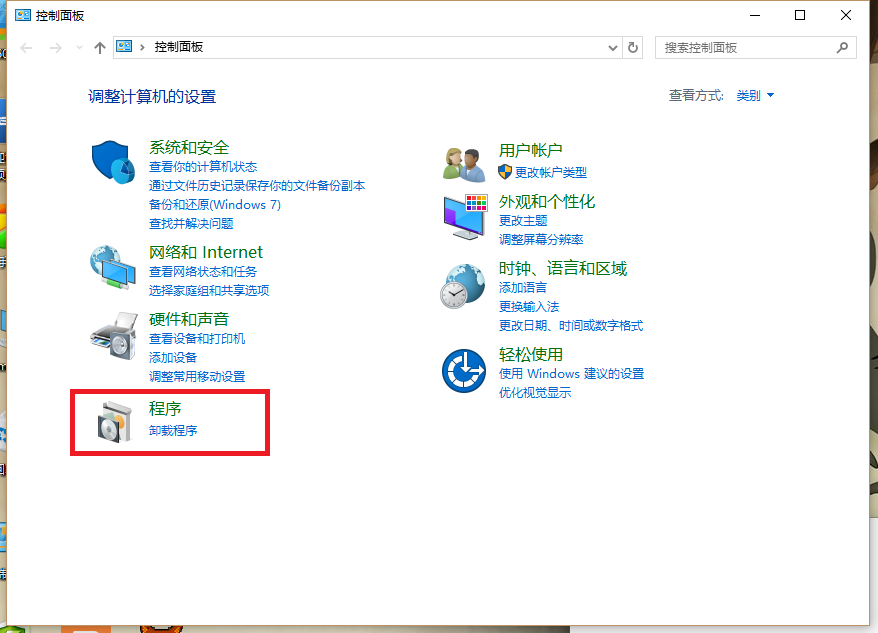This screenshot has height=633, width=878.
Task: Open the 系统和安全 heading
Action: [x=189, y=147]
